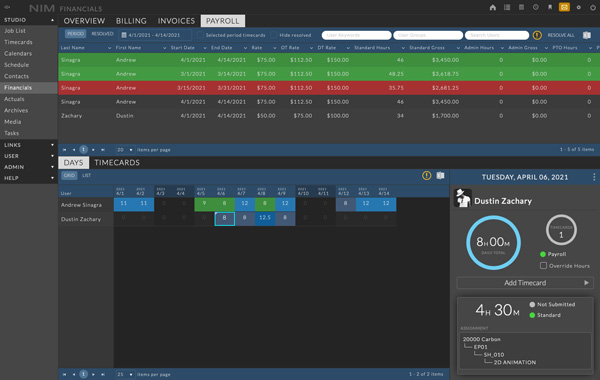Click the Search Users field

[x=497, y=35]
